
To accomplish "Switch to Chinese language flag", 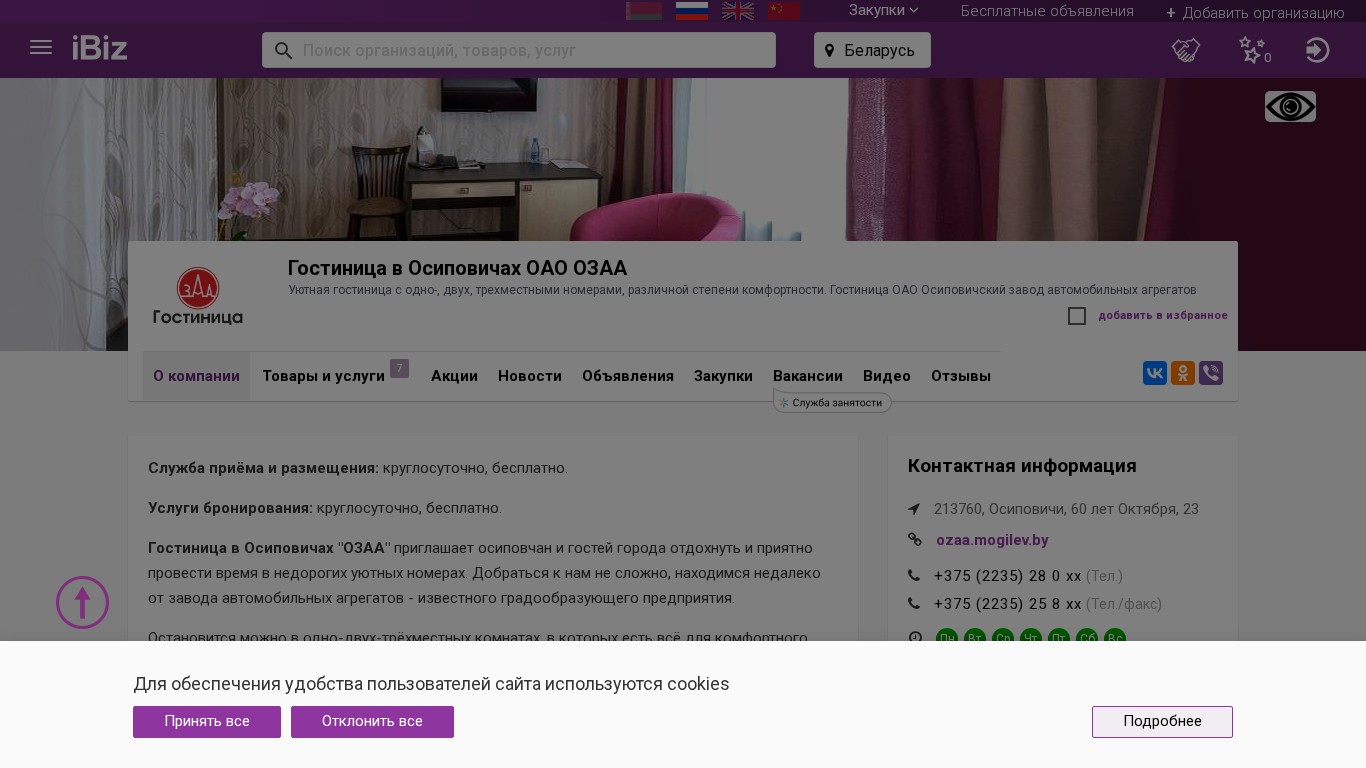I will pyautogui.click(x=784, y=11).
